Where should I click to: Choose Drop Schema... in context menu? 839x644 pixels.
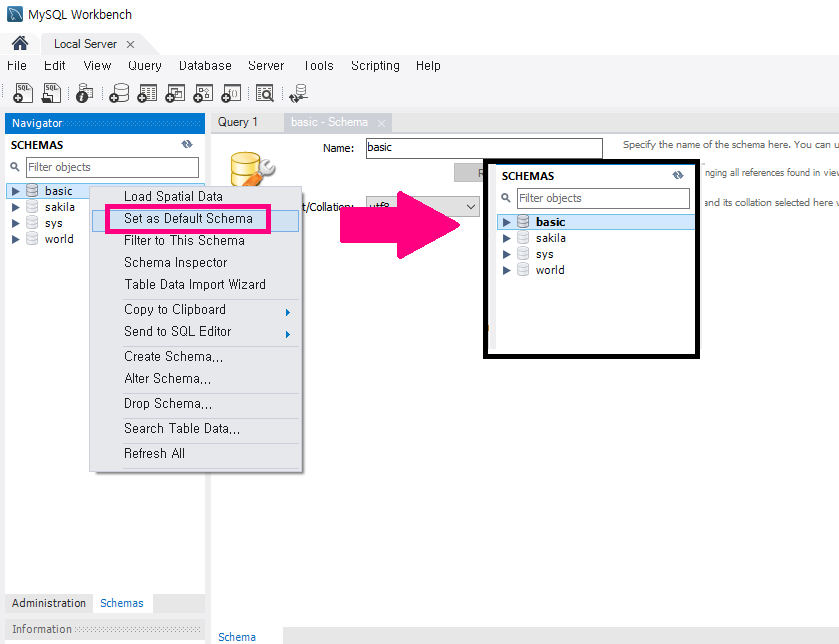pyautogui.click(x=195, y=404)
